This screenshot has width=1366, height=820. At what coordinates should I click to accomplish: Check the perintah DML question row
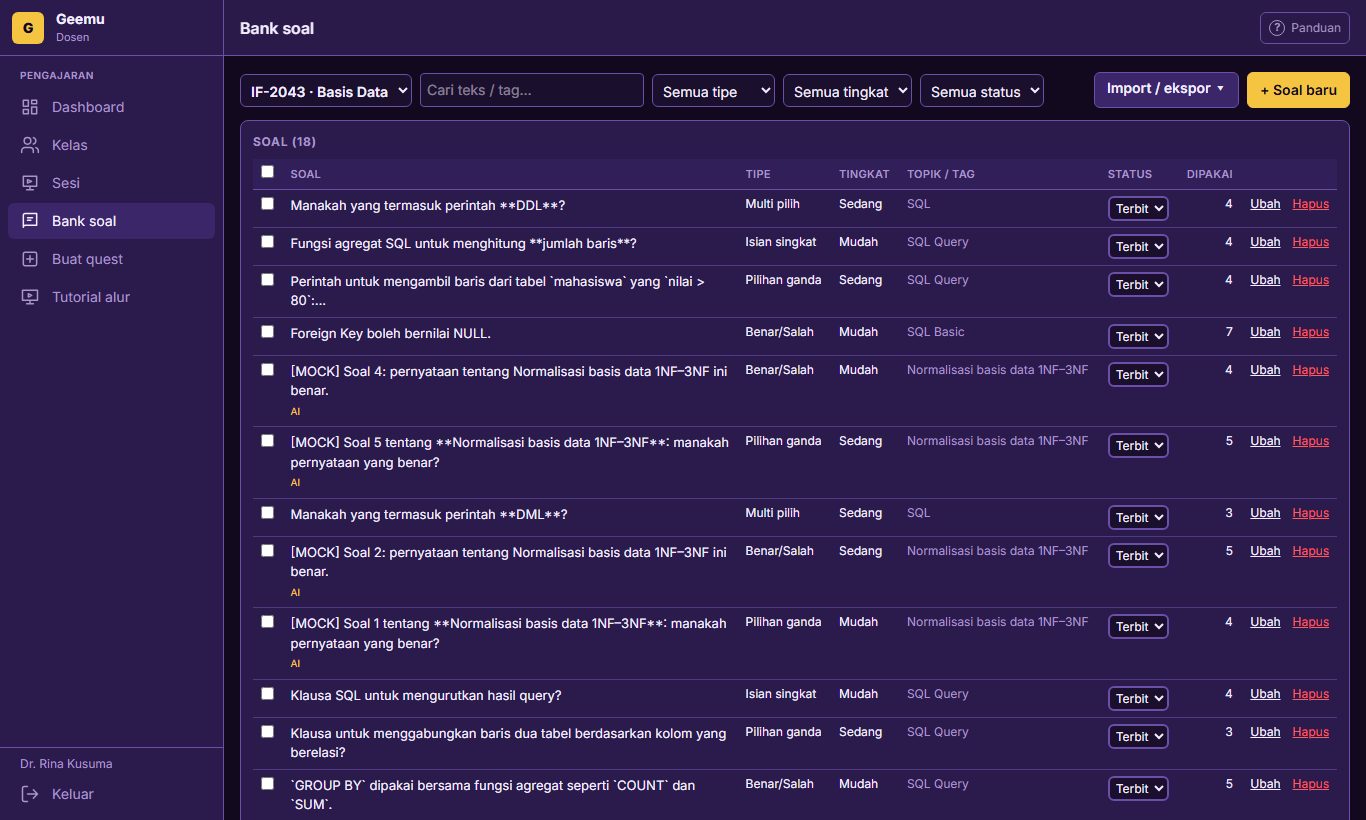coord(267,512)
